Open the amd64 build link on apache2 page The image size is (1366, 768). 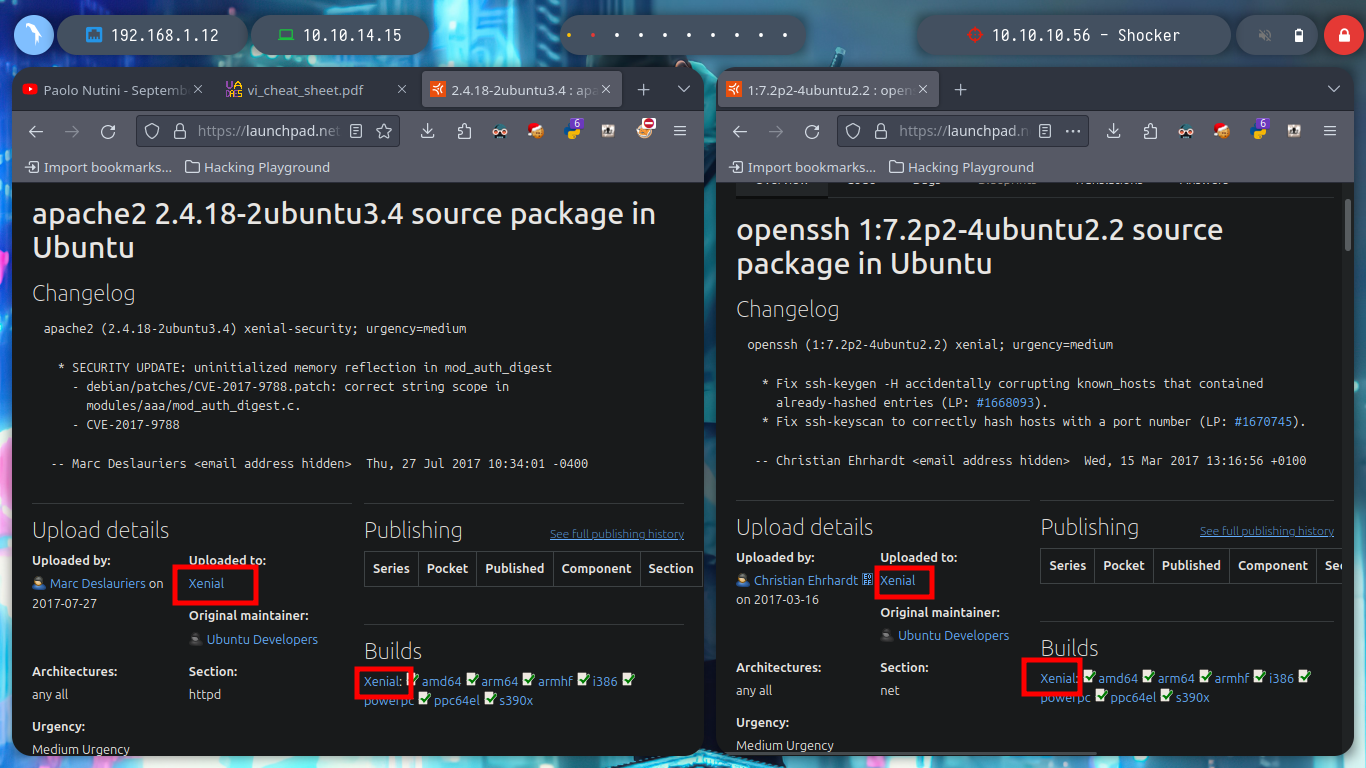point(441,681)
